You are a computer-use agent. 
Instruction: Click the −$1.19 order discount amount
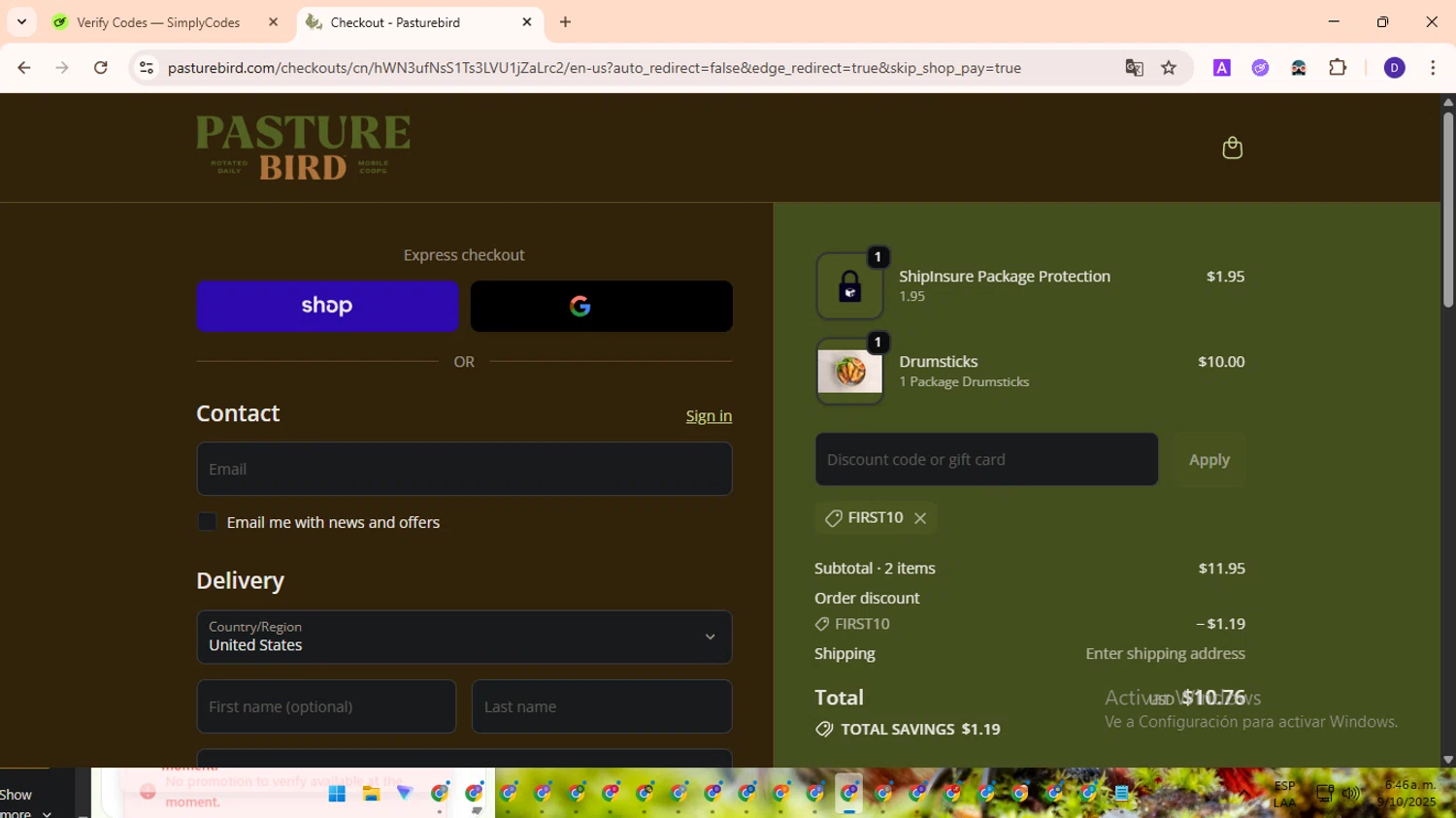pos(1221,624)
